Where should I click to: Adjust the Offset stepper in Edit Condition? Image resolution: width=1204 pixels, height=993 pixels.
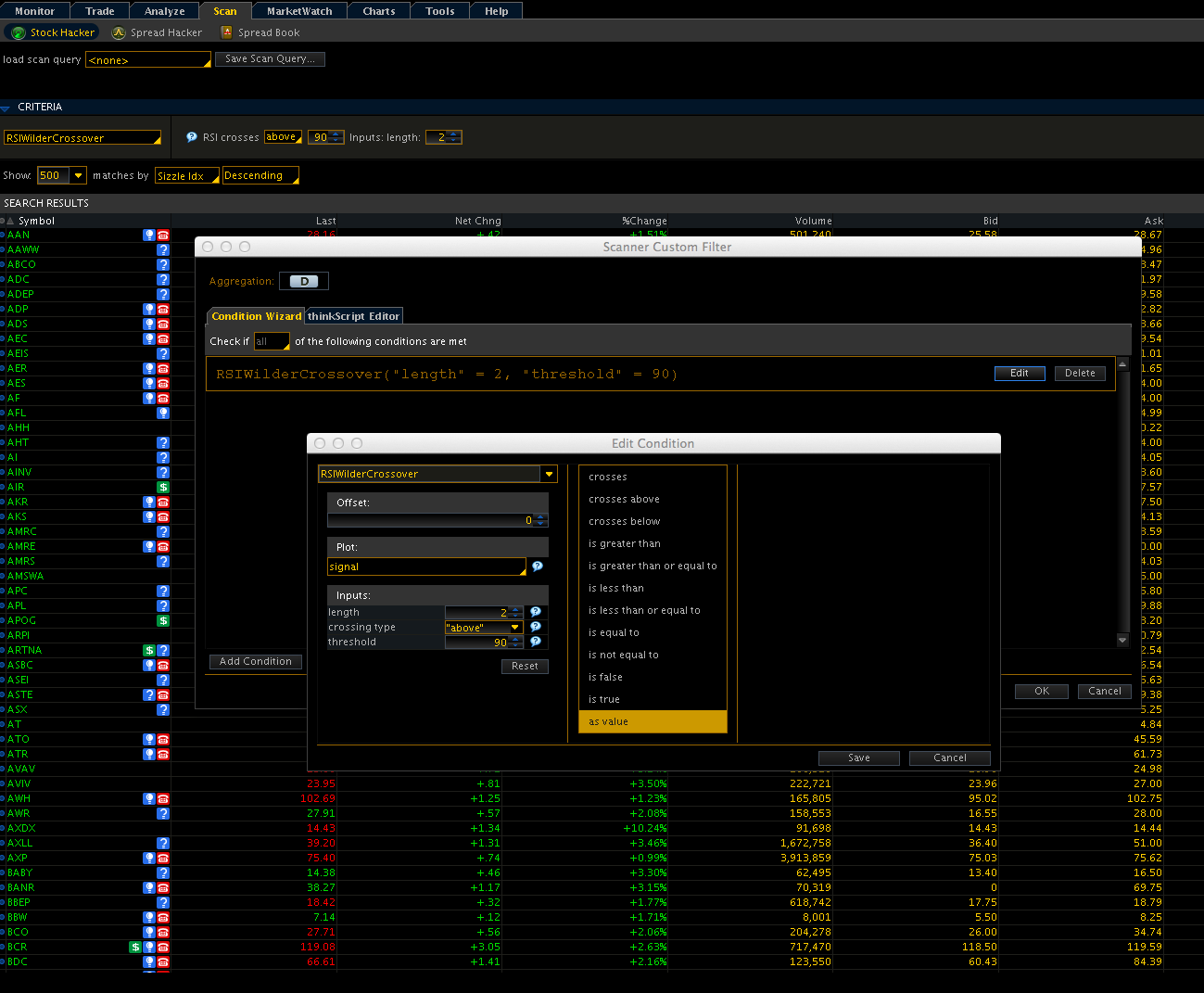click(540, 520)
